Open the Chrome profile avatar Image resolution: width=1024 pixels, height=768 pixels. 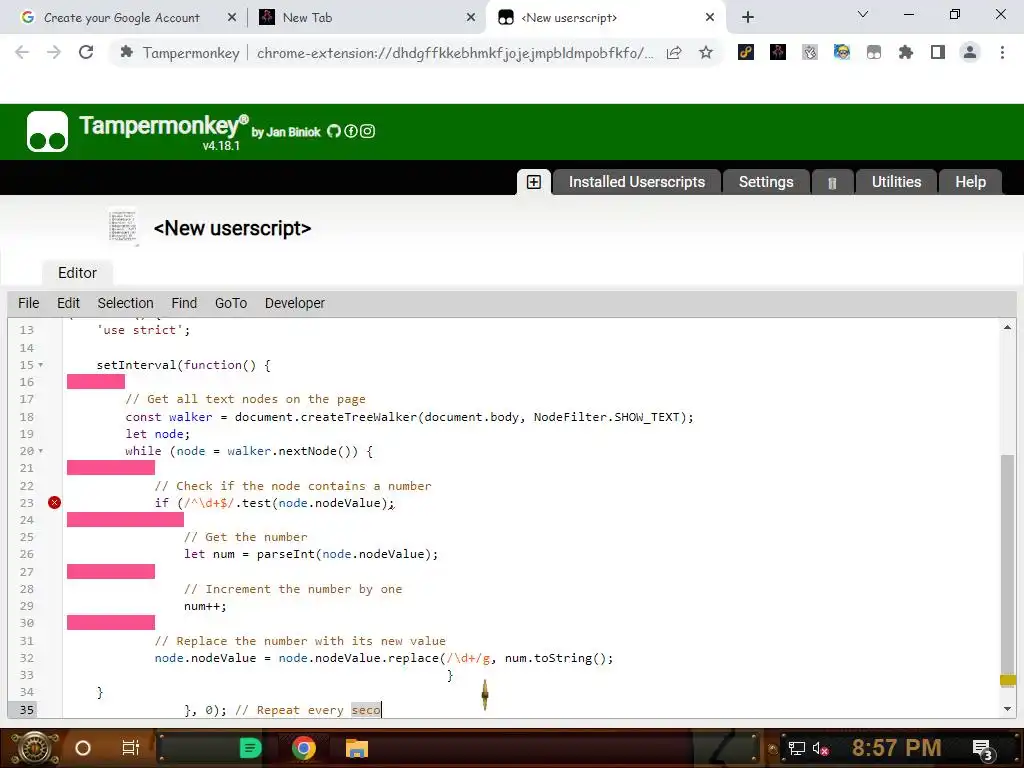970,52
